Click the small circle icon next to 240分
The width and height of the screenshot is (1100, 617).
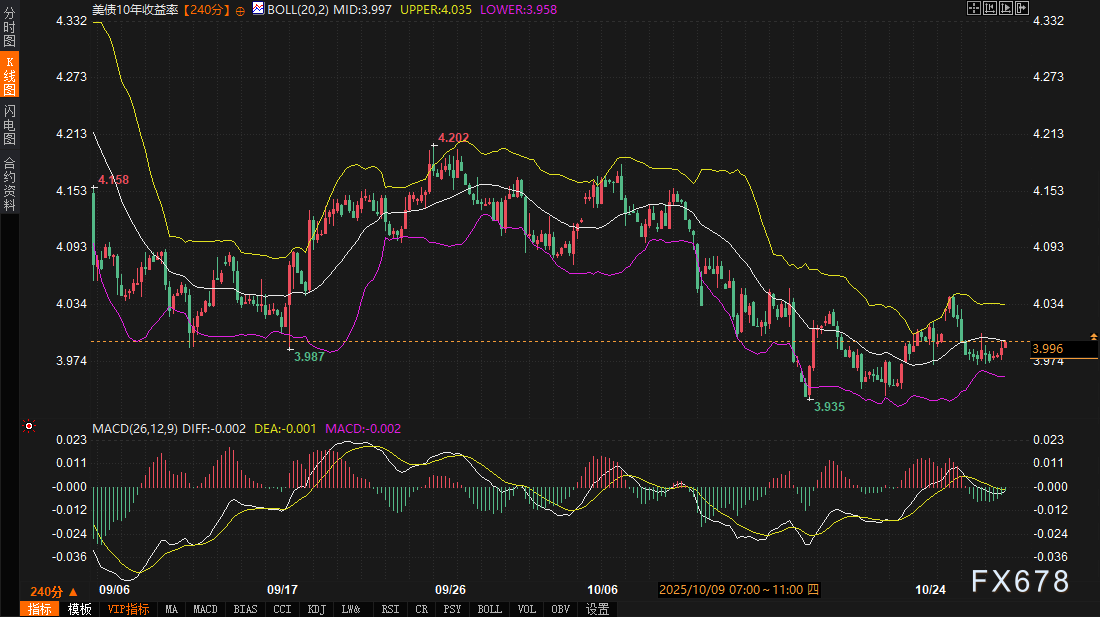click(240, 9)
